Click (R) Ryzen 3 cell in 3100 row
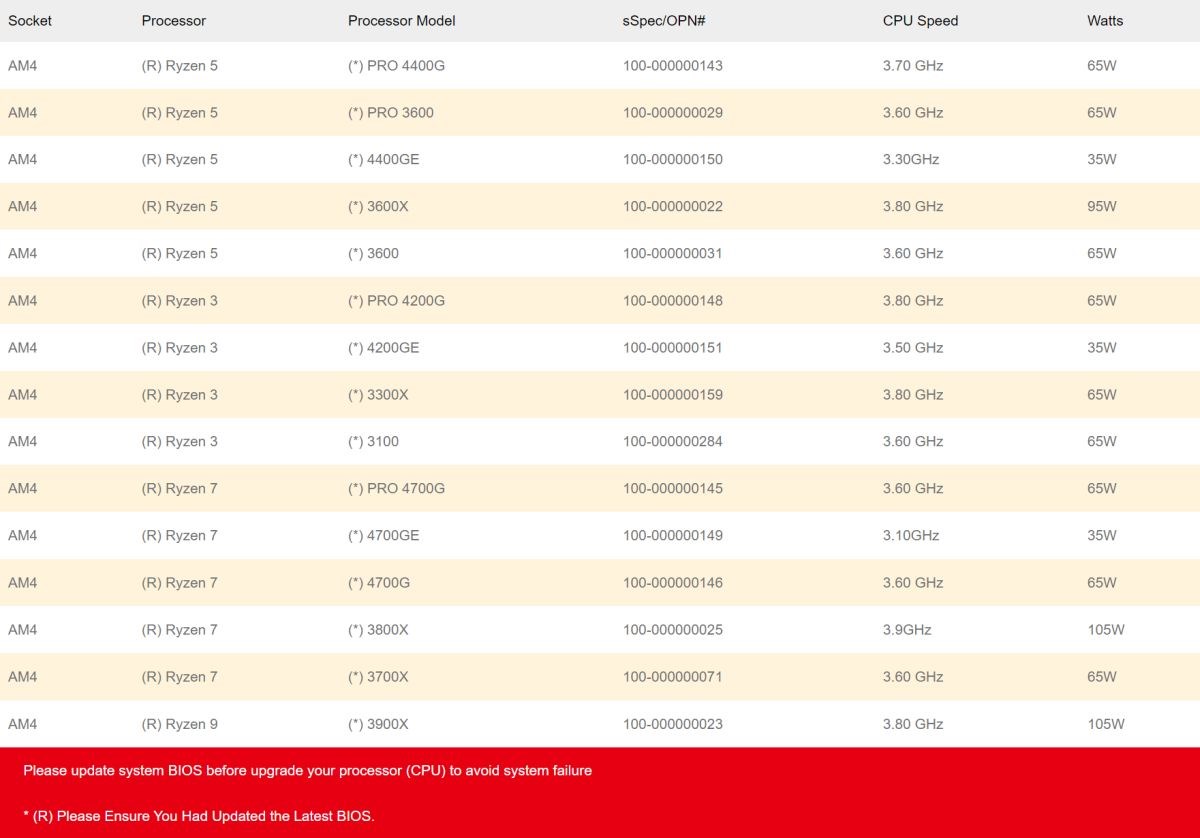The width and height of the screenshot is (1200, 838). (x=180, y=442)
